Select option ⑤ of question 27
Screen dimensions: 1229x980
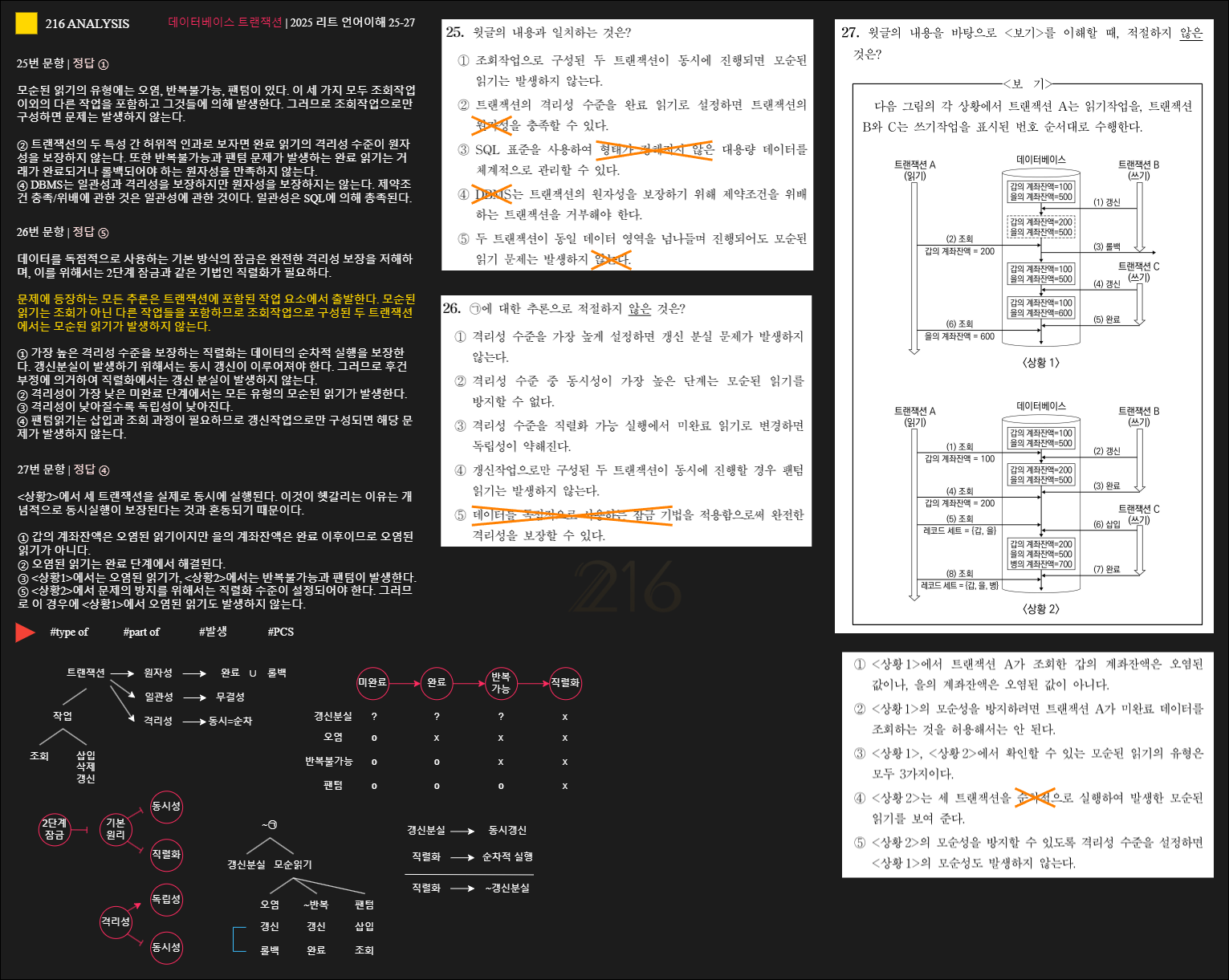[1028, 852]
